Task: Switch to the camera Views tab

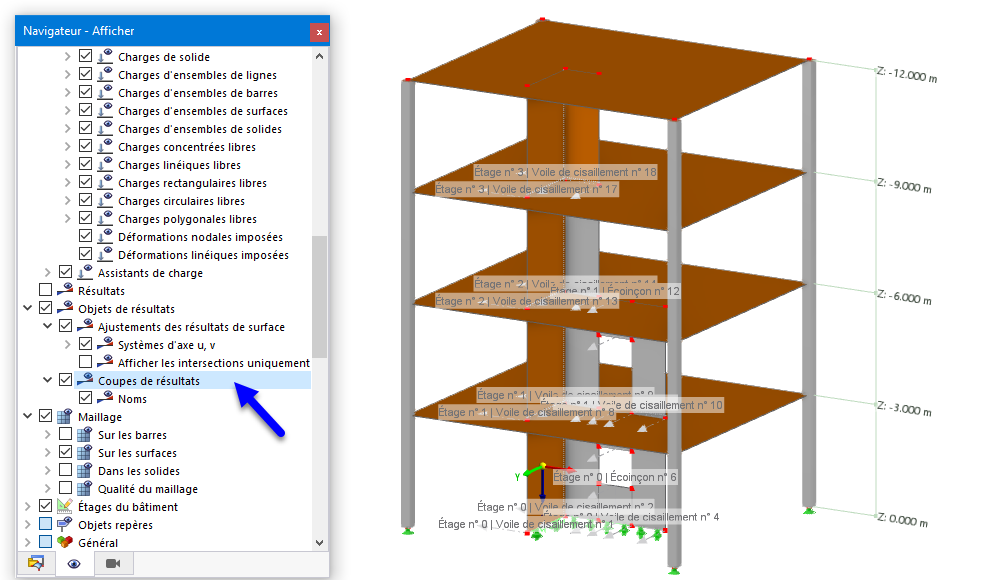Action: (x=113, y=563)
